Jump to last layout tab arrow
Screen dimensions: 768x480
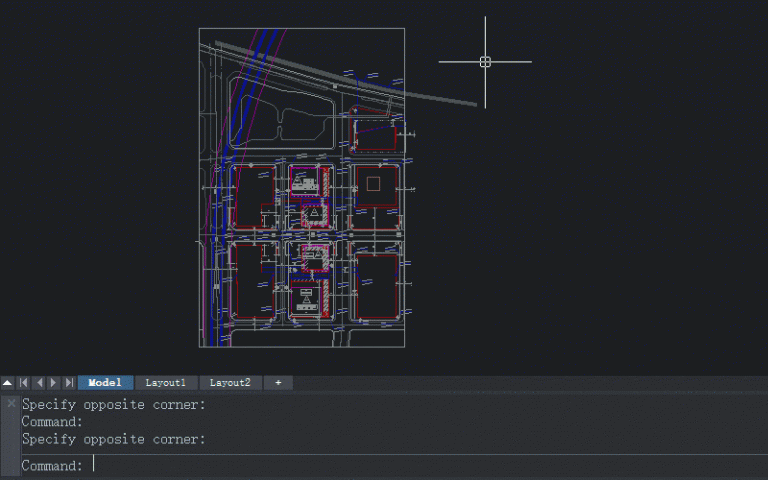[x=69, y=383]
